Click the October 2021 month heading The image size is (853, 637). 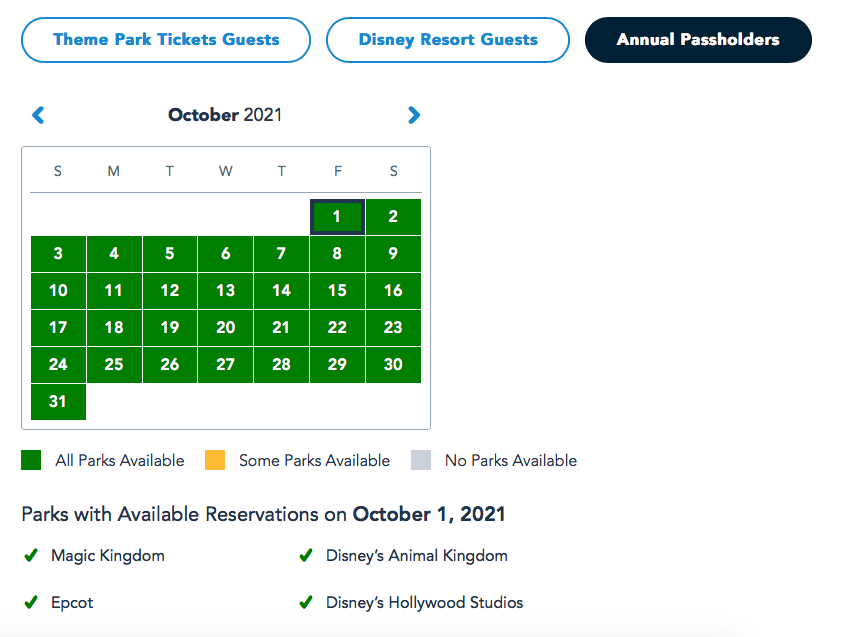[x=225, y=115]
